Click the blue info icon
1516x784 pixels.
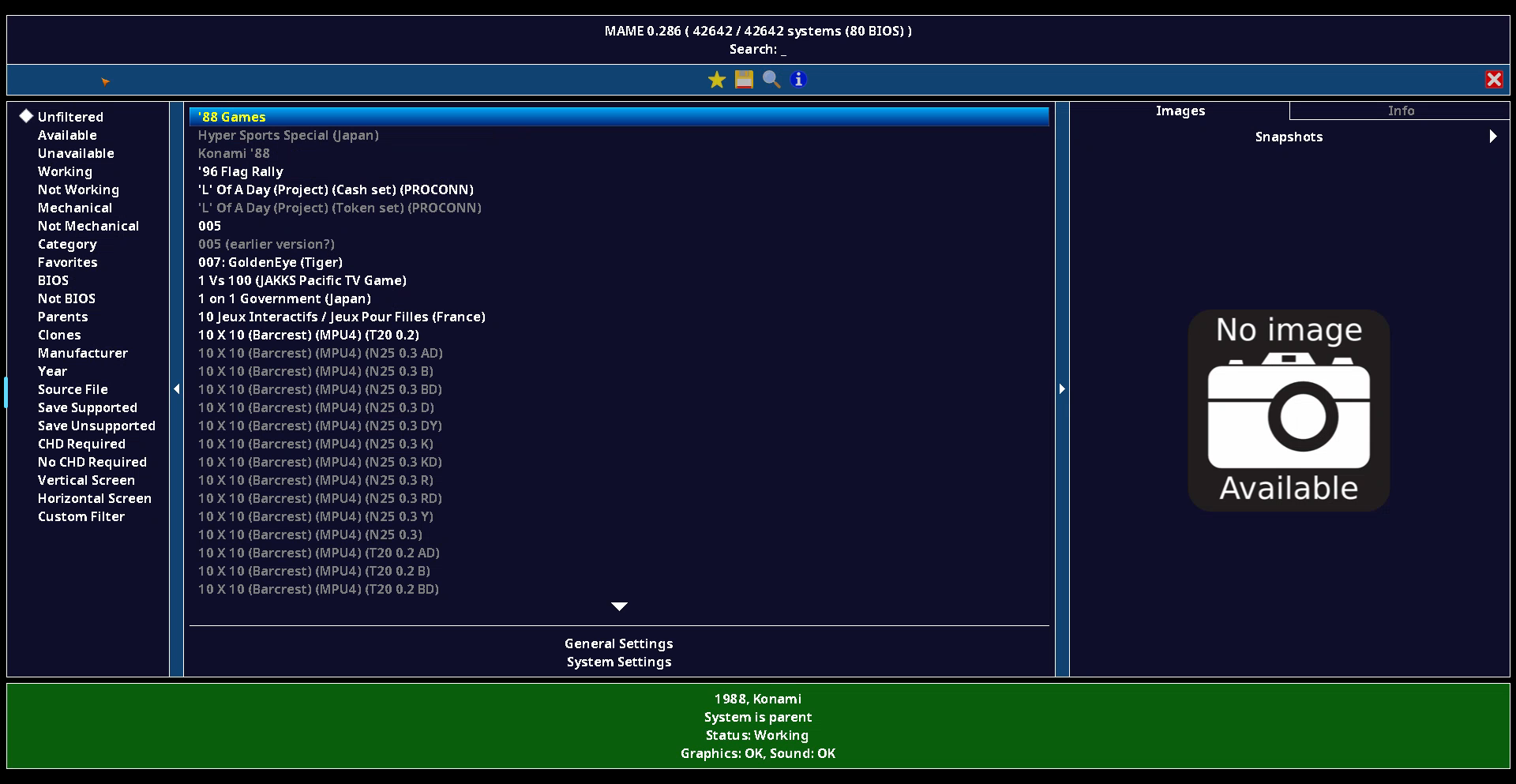[x=798, y=80]
